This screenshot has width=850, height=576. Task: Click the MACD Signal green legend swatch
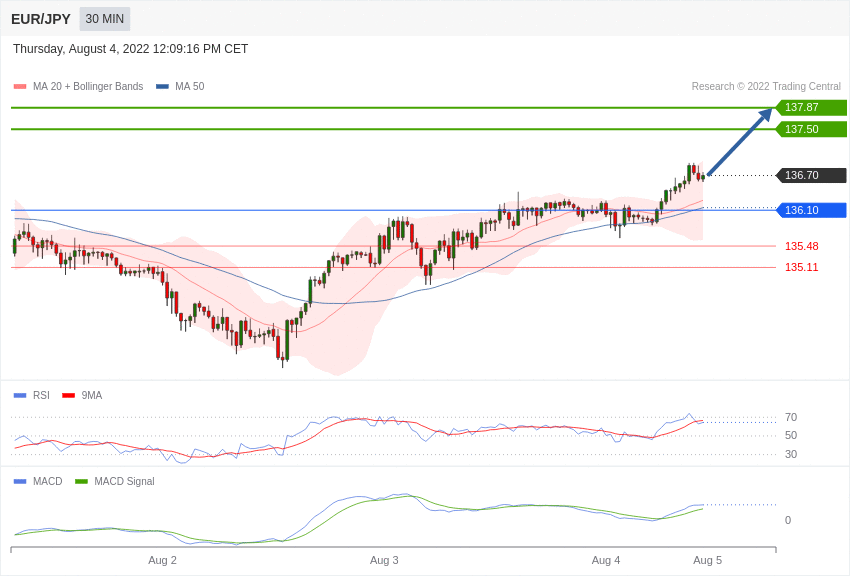point(81,481)
